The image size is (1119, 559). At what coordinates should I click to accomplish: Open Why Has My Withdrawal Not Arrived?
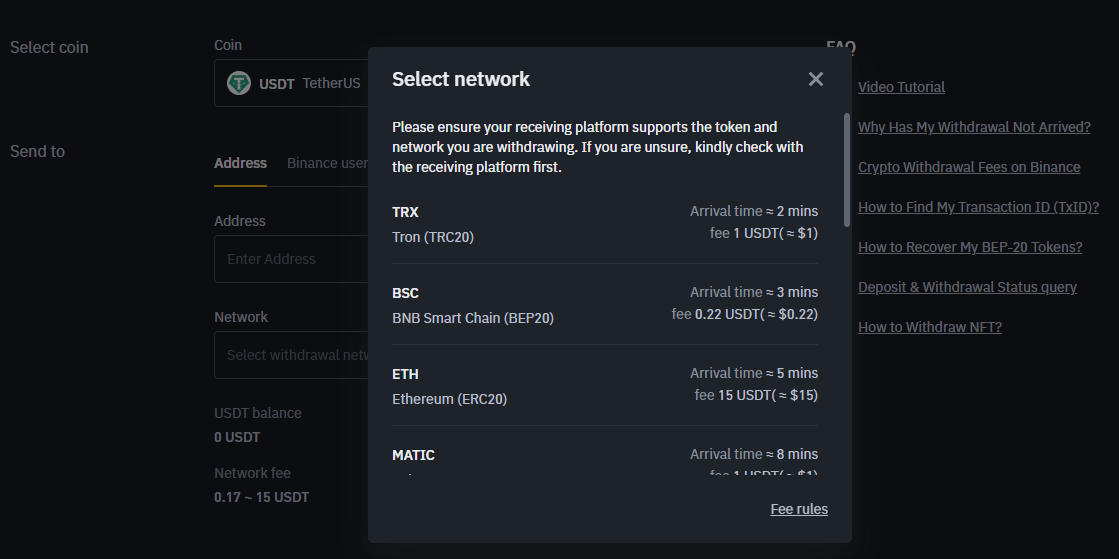[974, 127]
